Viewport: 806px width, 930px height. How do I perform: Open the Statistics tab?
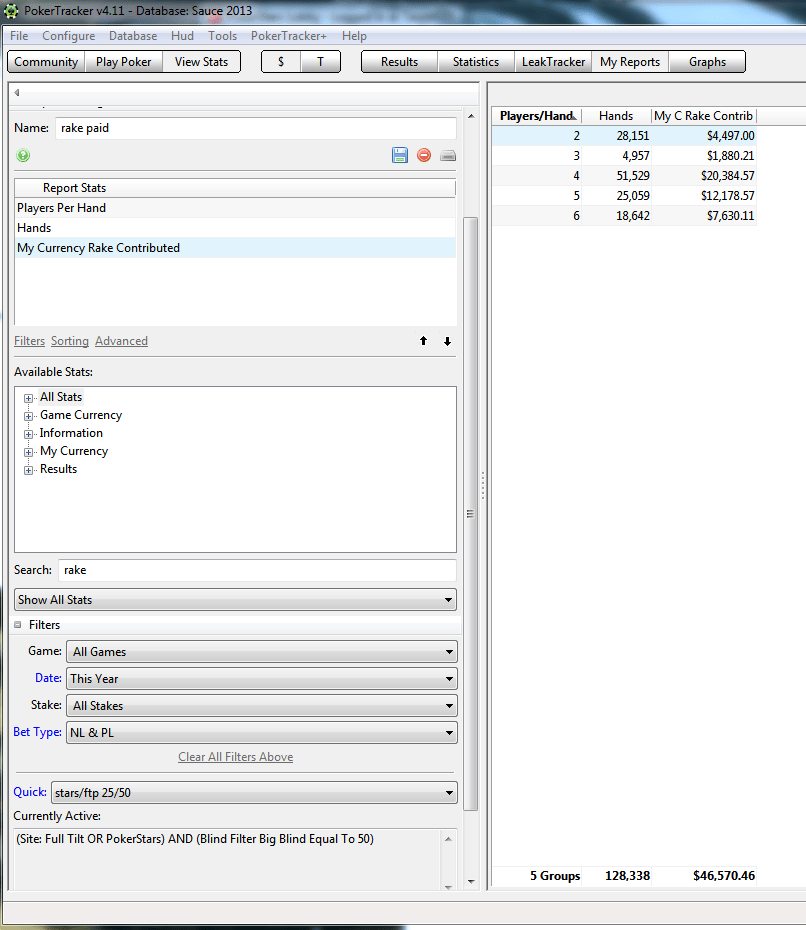[x=476, y=62]
